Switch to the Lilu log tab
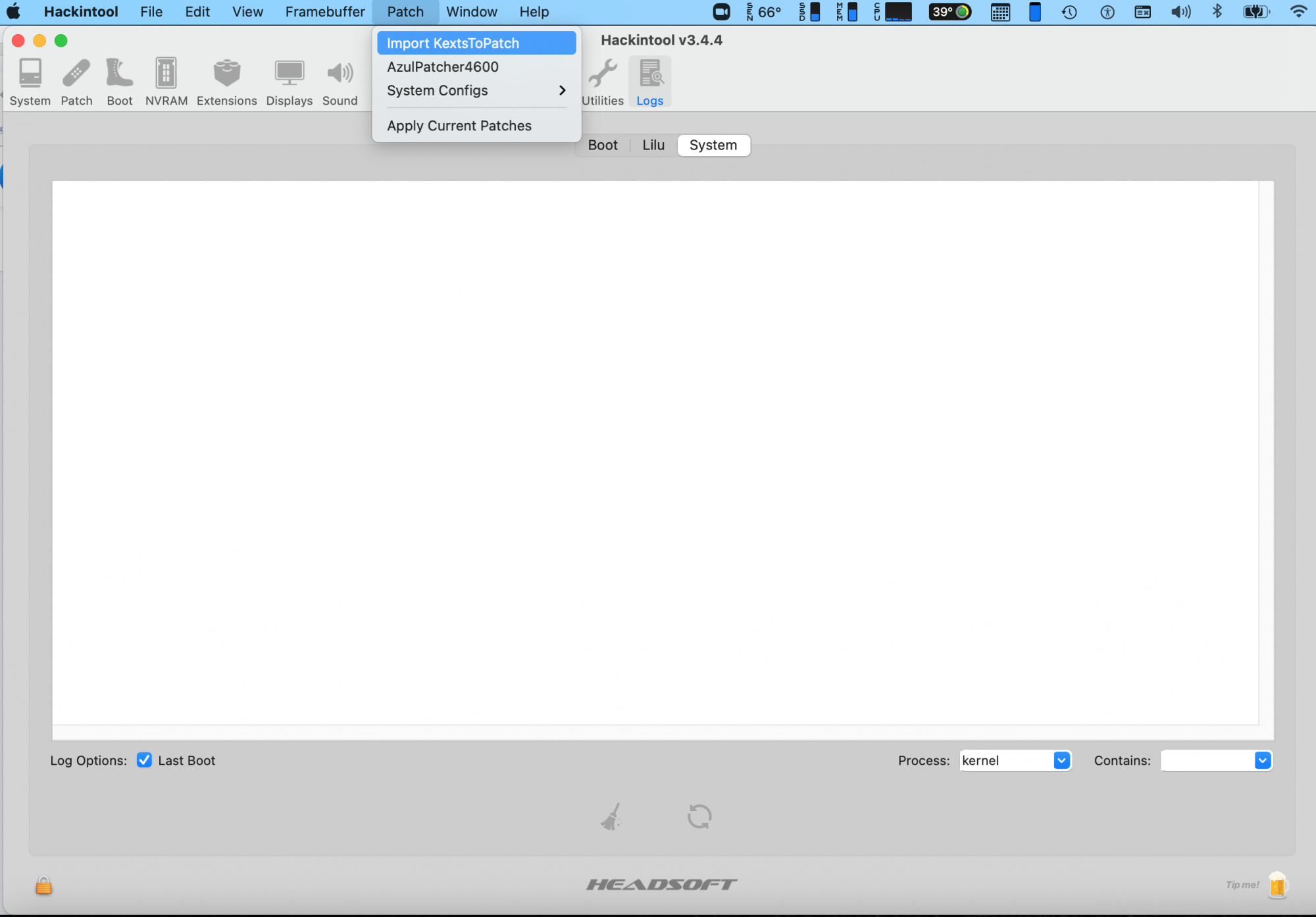 653,145
